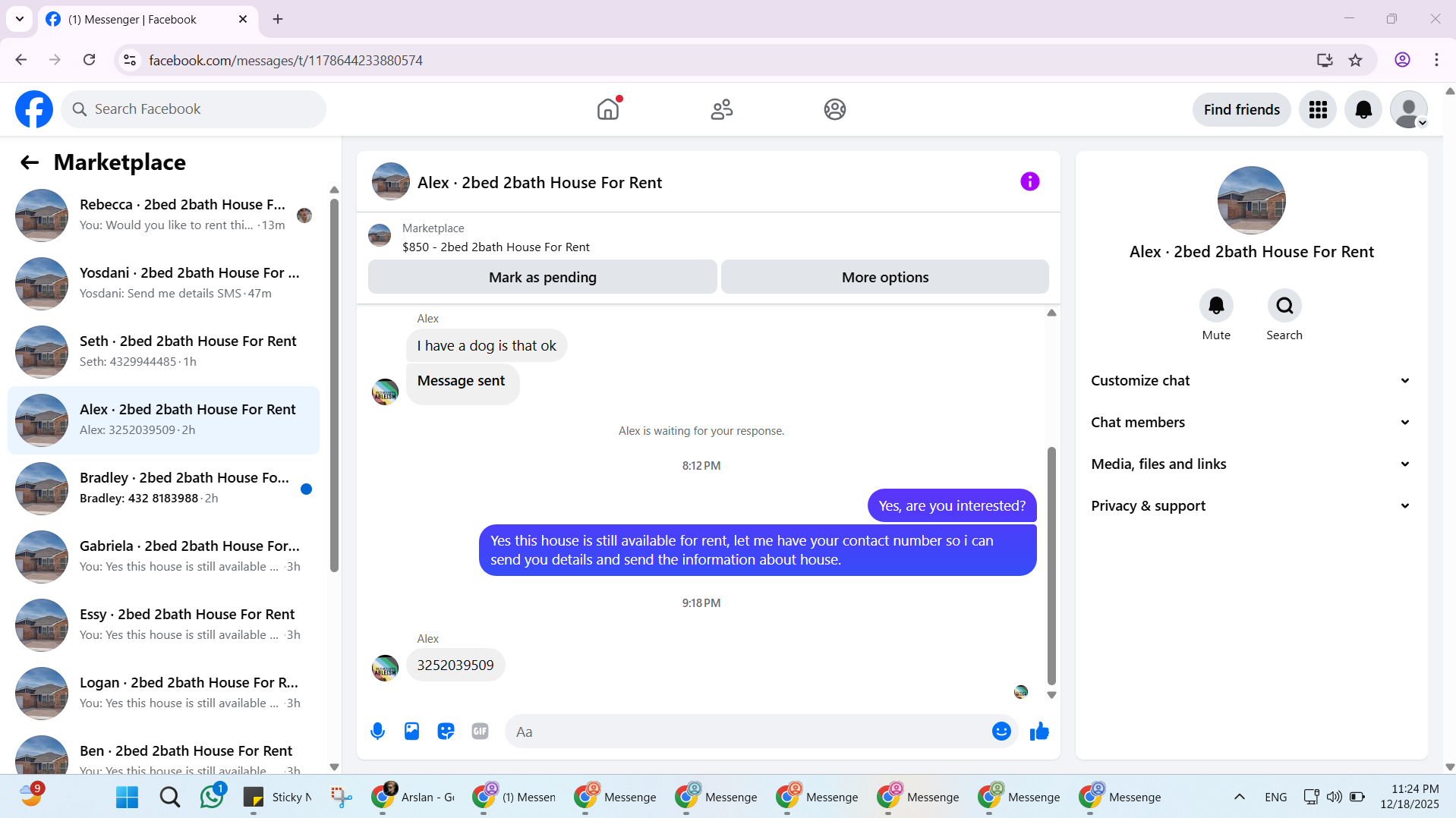Click the message '3252039509'
Screen dimensions: 1456x818
(x=455, y=665)
